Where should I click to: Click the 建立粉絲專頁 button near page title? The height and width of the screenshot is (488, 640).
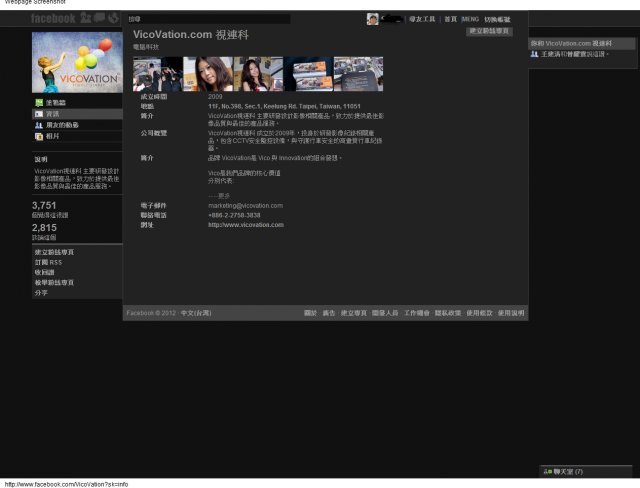pos(489,31)
